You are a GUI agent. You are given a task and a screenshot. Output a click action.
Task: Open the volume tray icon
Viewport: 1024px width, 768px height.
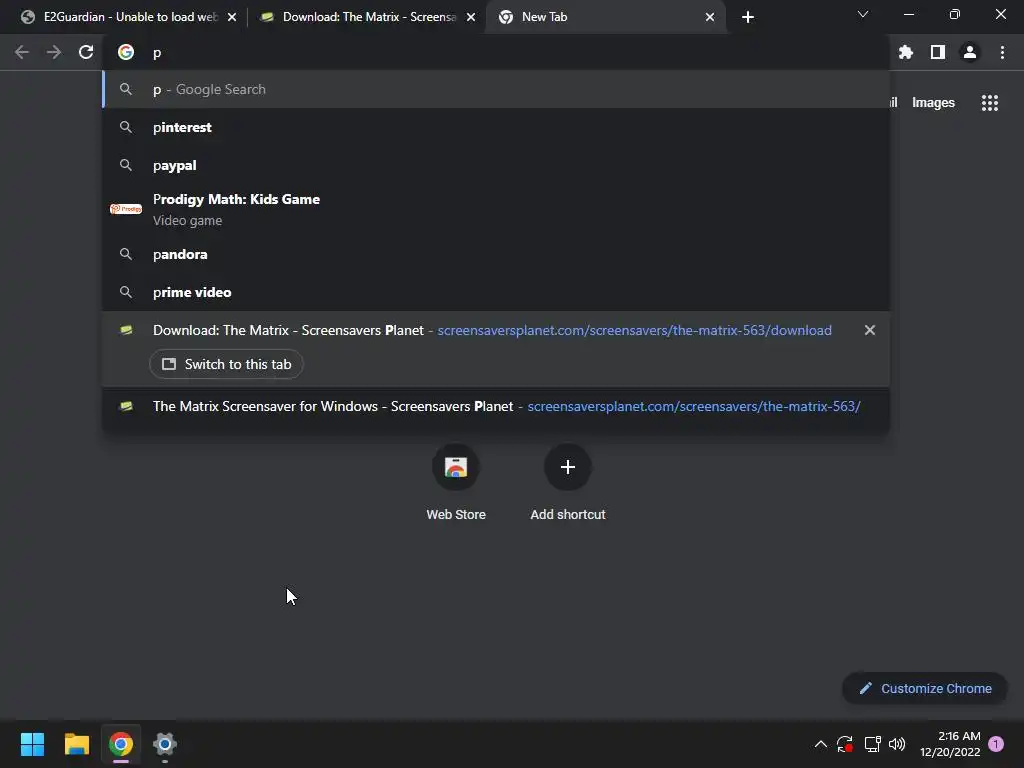(x=897, y=744)
